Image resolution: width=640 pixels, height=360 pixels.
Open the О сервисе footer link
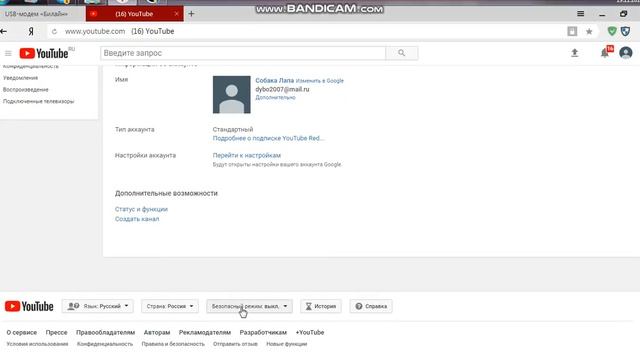[x=22, y=333]
